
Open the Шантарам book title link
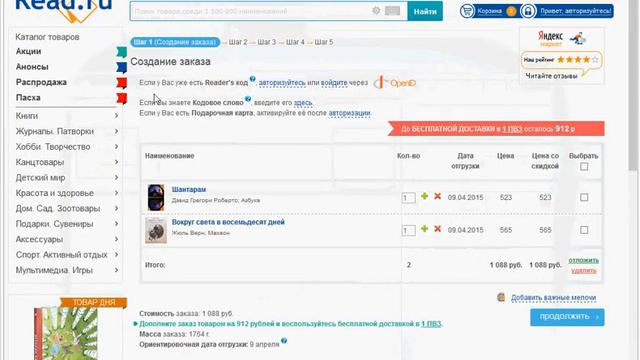pos(189,189)
